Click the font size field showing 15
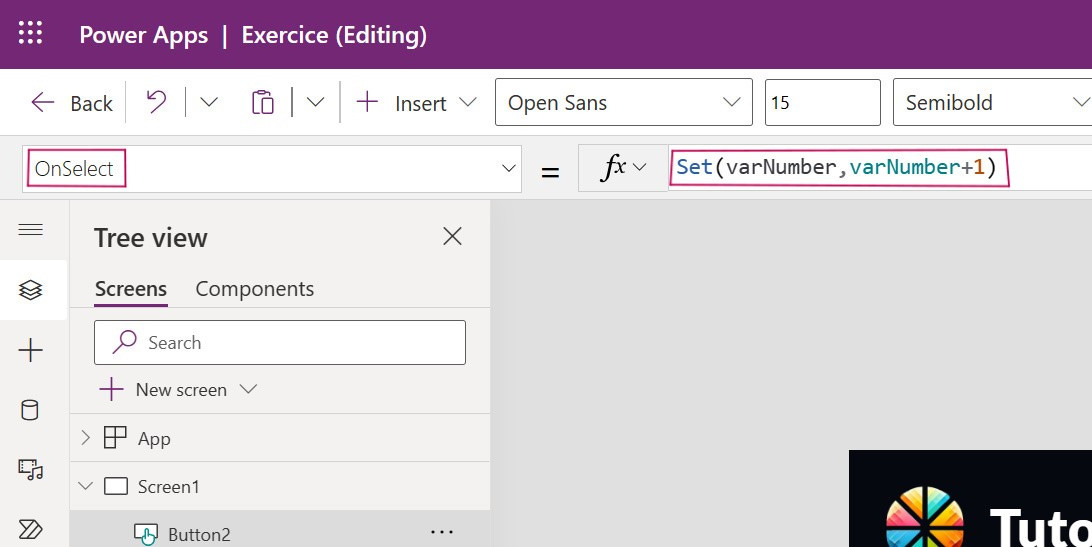This screenshot has width=1092, height=547. tap(822, 102)
